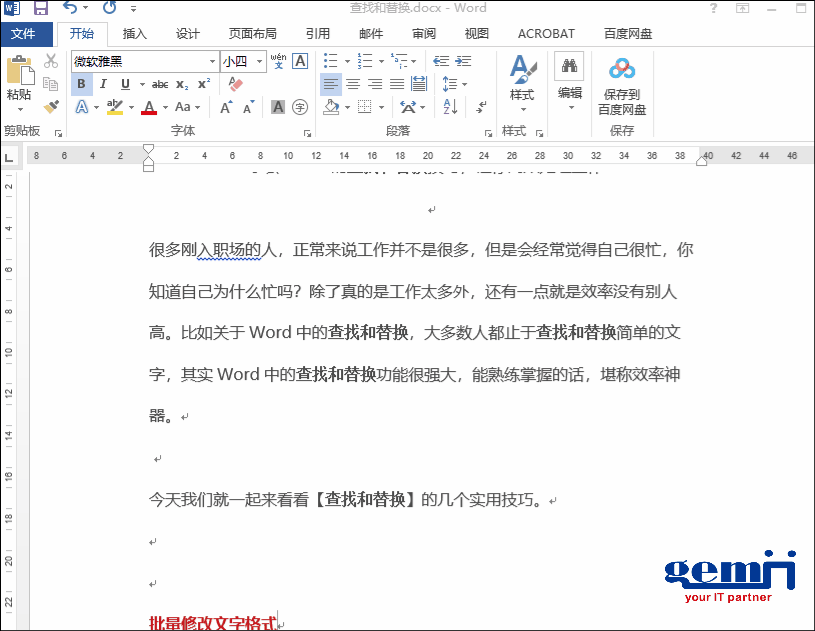The height and width of the screenshot is (631, 815).
Task: Click the red heading 批量修改文字格式 in document
Action: click(x=212, y=623)
